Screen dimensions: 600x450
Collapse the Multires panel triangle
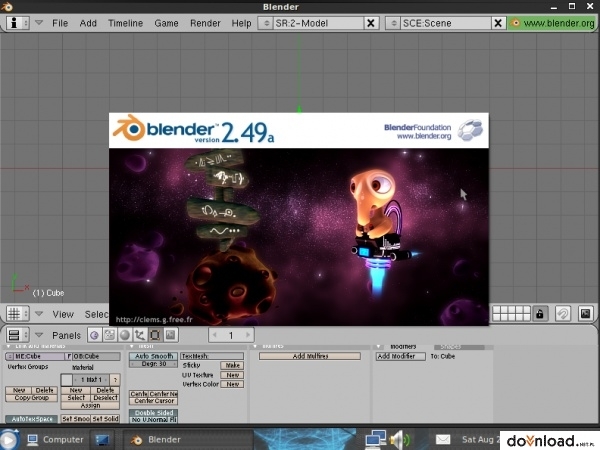255,346
